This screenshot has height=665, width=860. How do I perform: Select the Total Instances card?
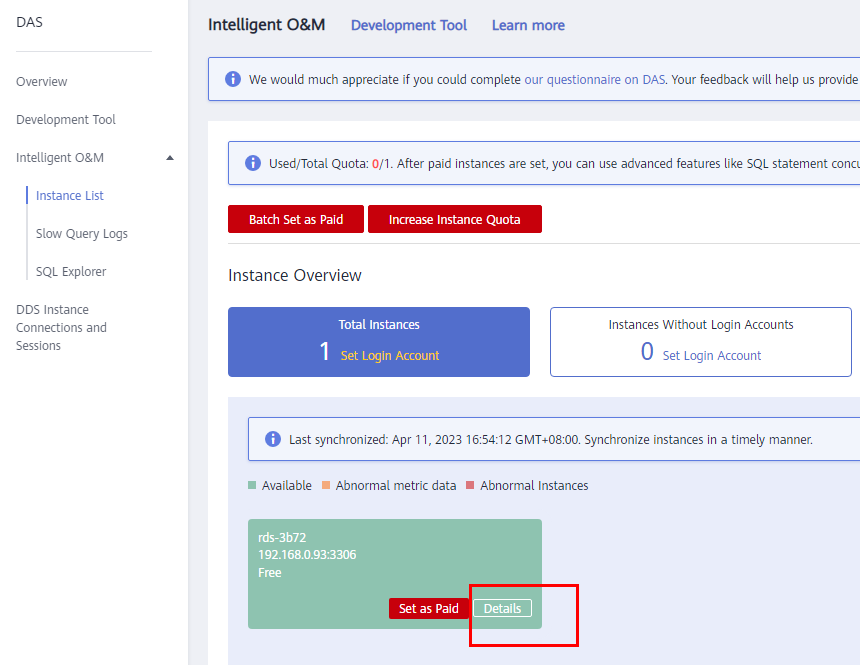tap(379, 342)
